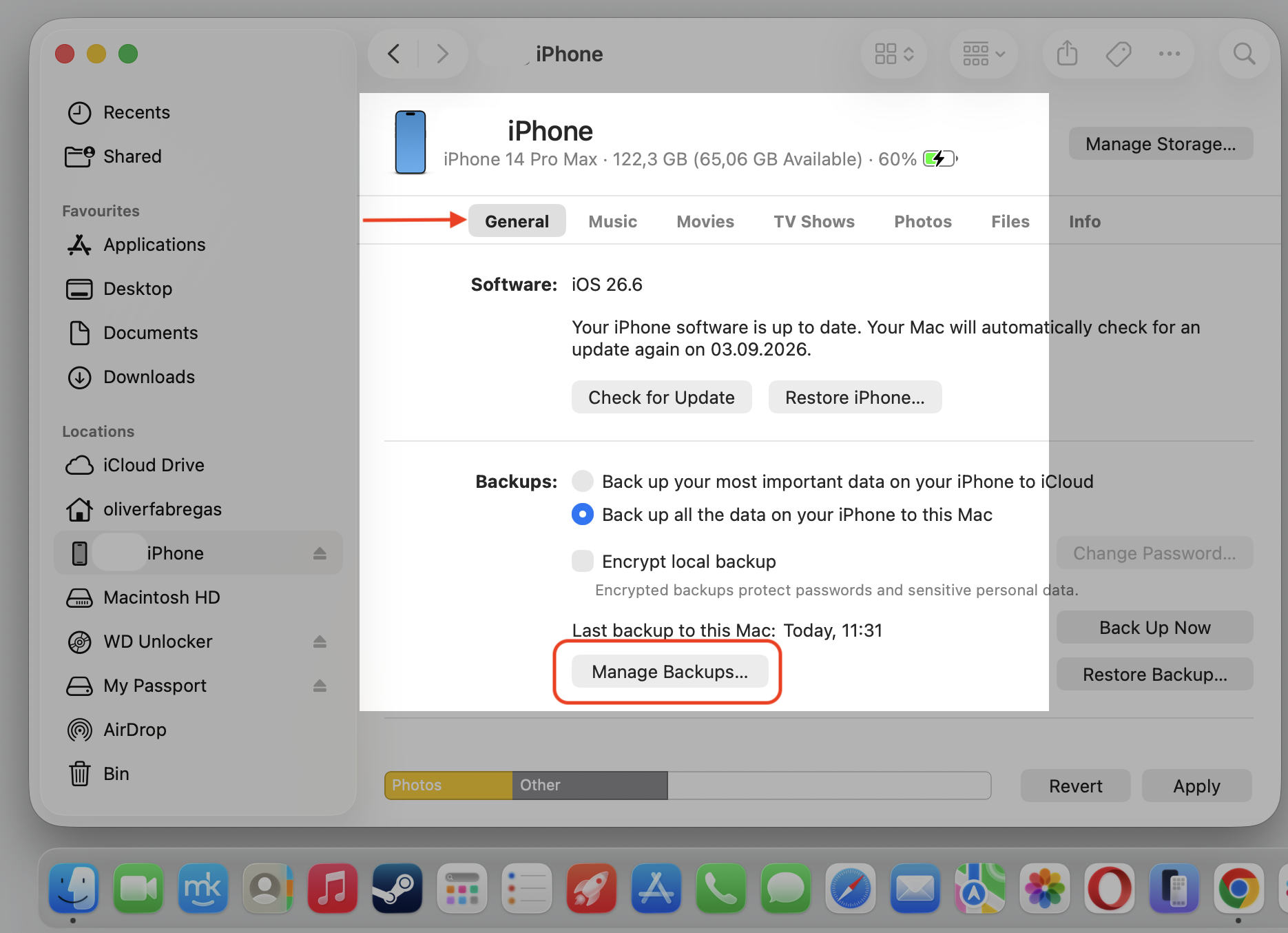Open Maps from the Dock
1288x933 pixels.
(980, 888)
